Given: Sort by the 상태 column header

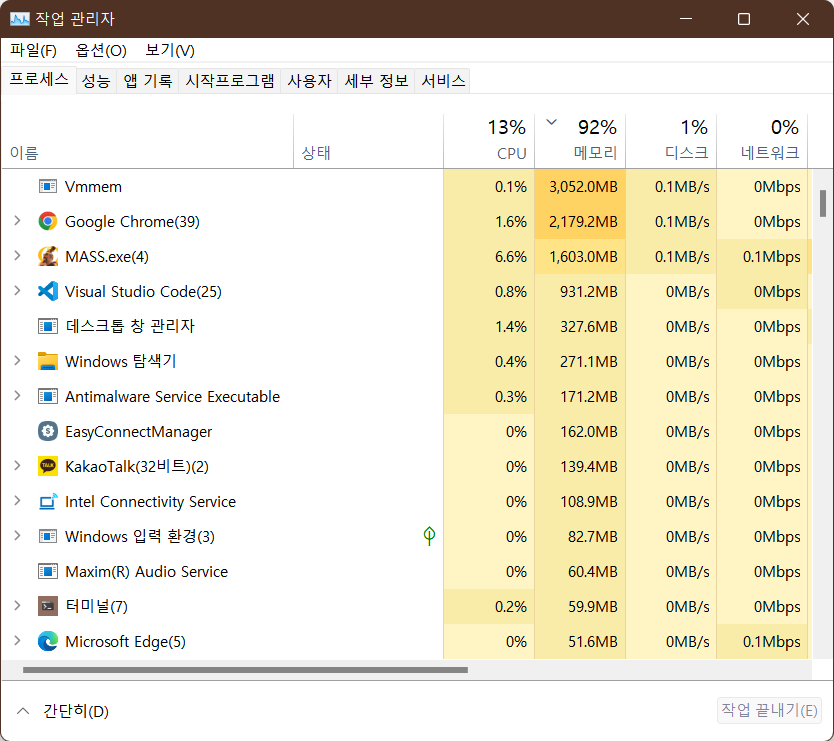Looking at the screenshot, I should click(x=368, y=141).
